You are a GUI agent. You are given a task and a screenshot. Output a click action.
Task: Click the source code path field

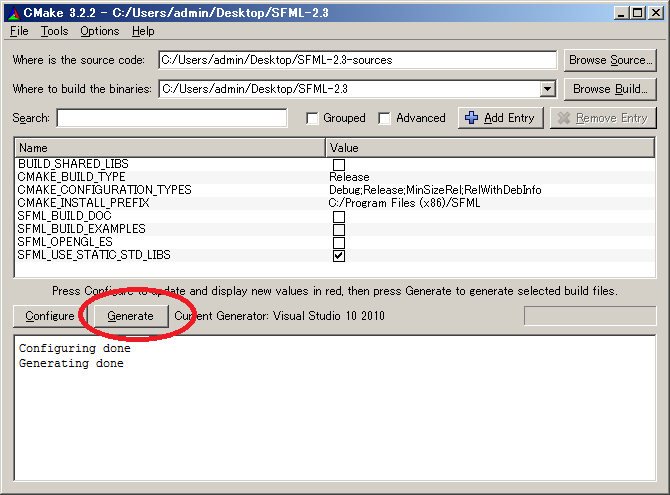point(358,60)
